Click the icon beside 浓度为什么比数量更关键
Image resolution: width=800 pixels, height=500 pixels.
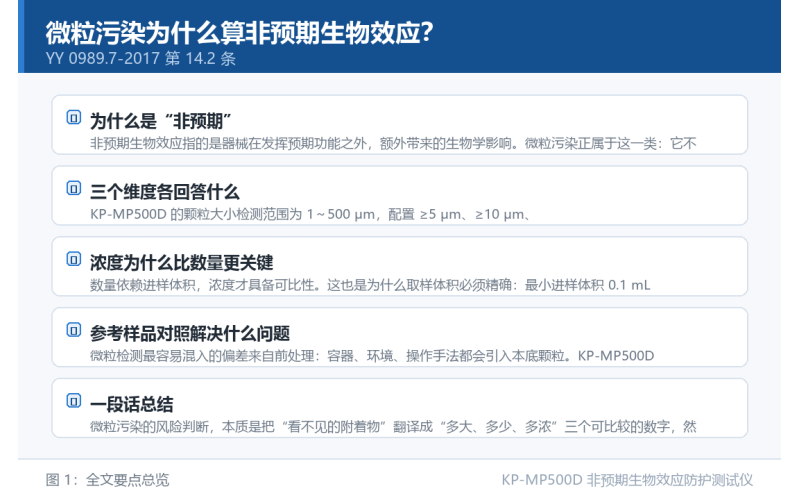coord(73,259)
